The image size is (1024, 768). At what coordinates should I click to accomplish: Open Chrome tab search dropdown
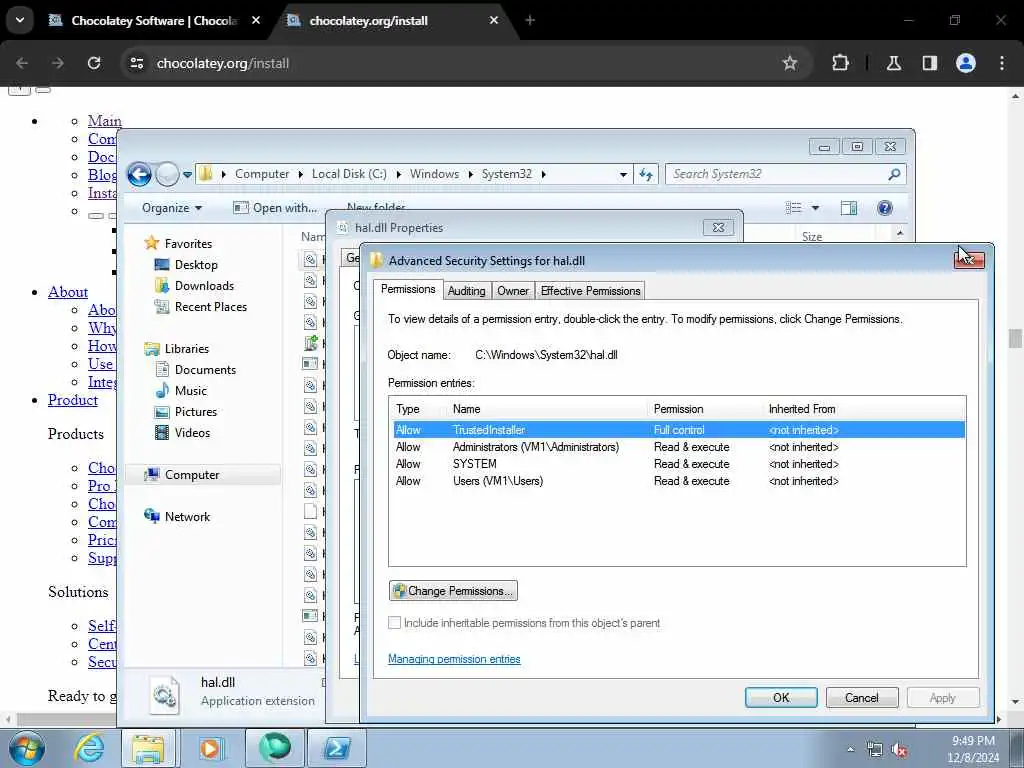click(20, 20)
